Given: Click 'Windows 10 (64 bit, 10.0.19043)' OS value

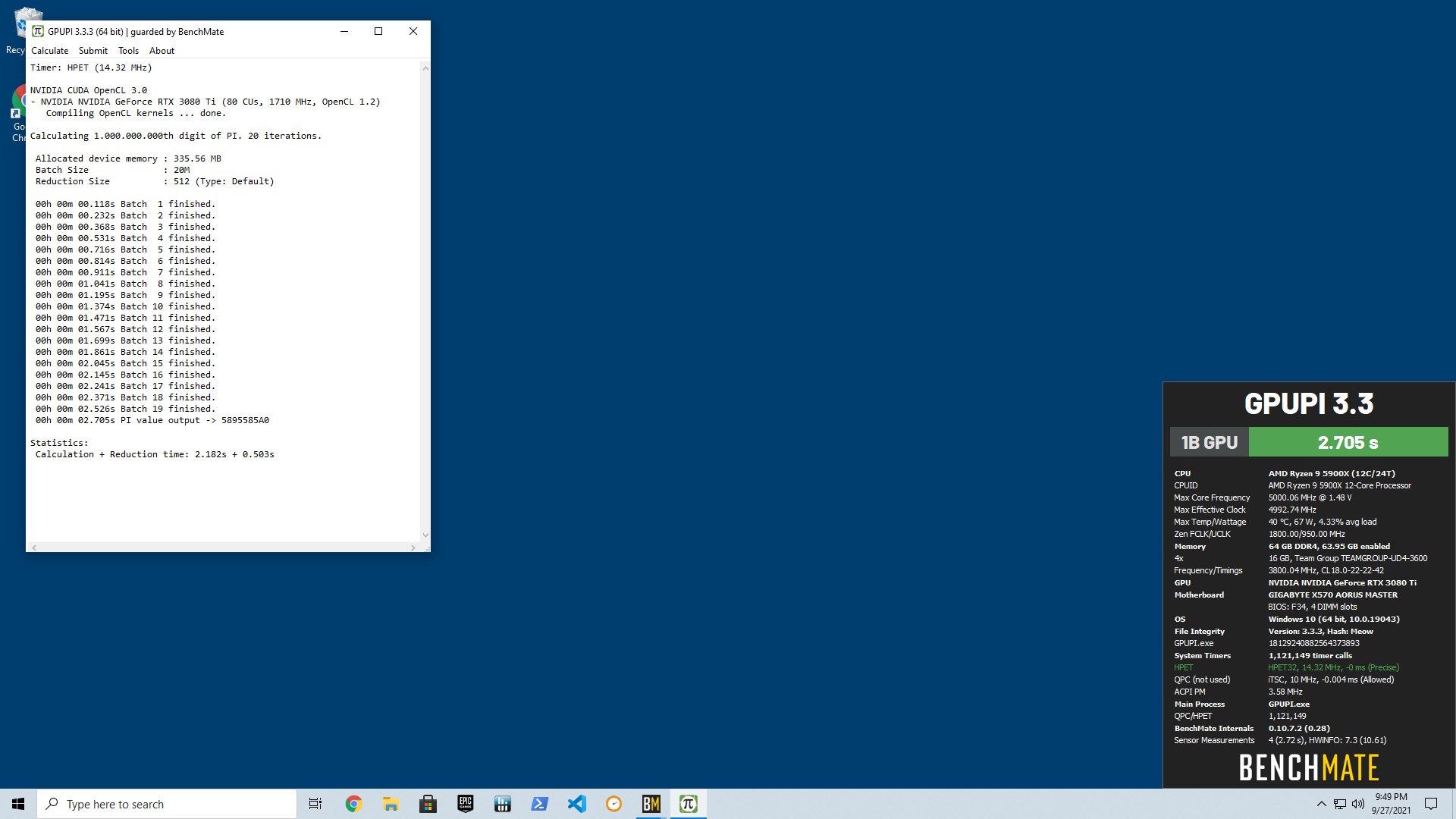Looking at the screenshot, I should (1334, 619).
